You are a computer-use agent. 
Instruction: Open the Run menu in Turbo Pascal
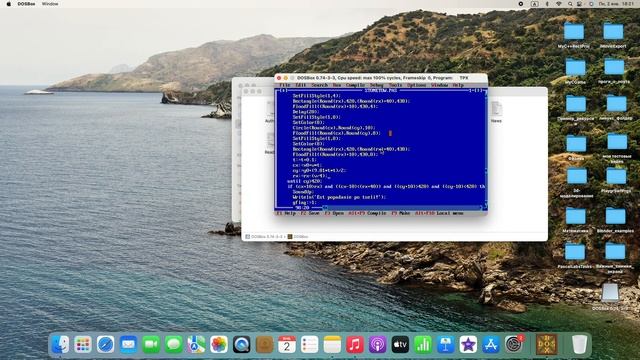[337, 85]
